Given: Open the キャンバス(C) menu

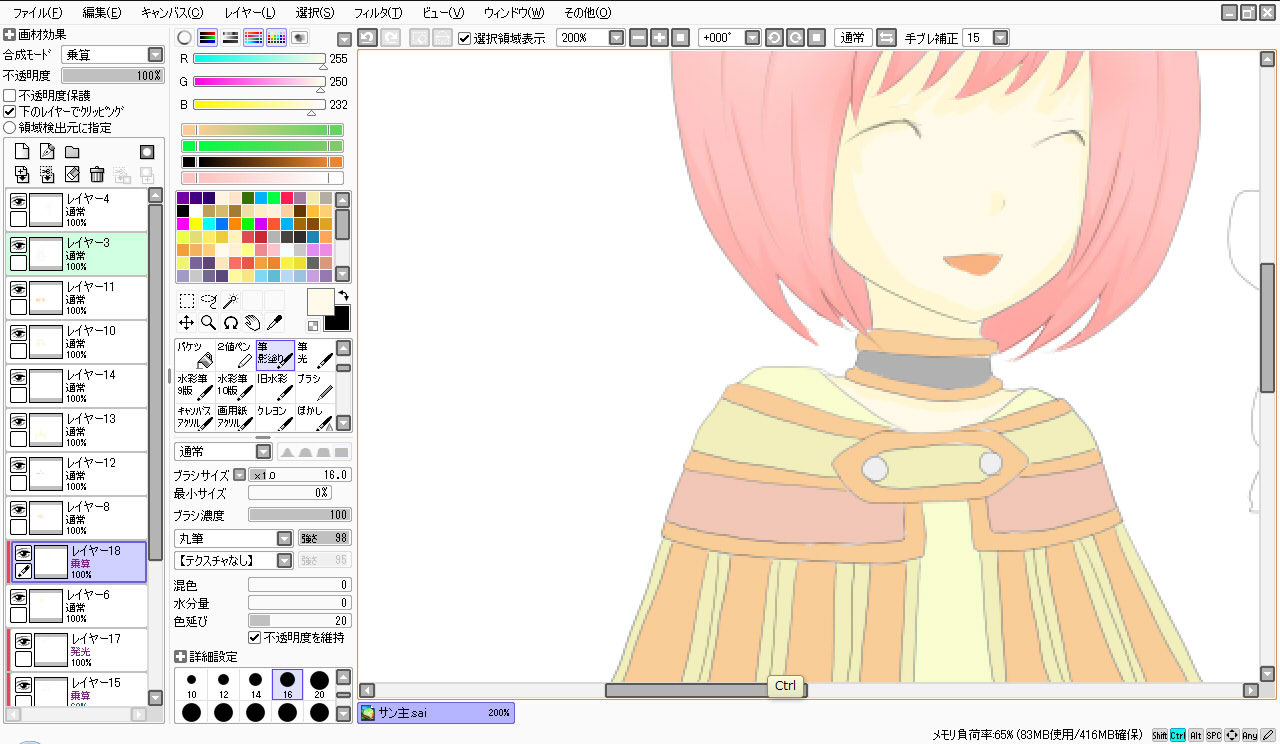Looking at the screenshot, I should 172,13.
